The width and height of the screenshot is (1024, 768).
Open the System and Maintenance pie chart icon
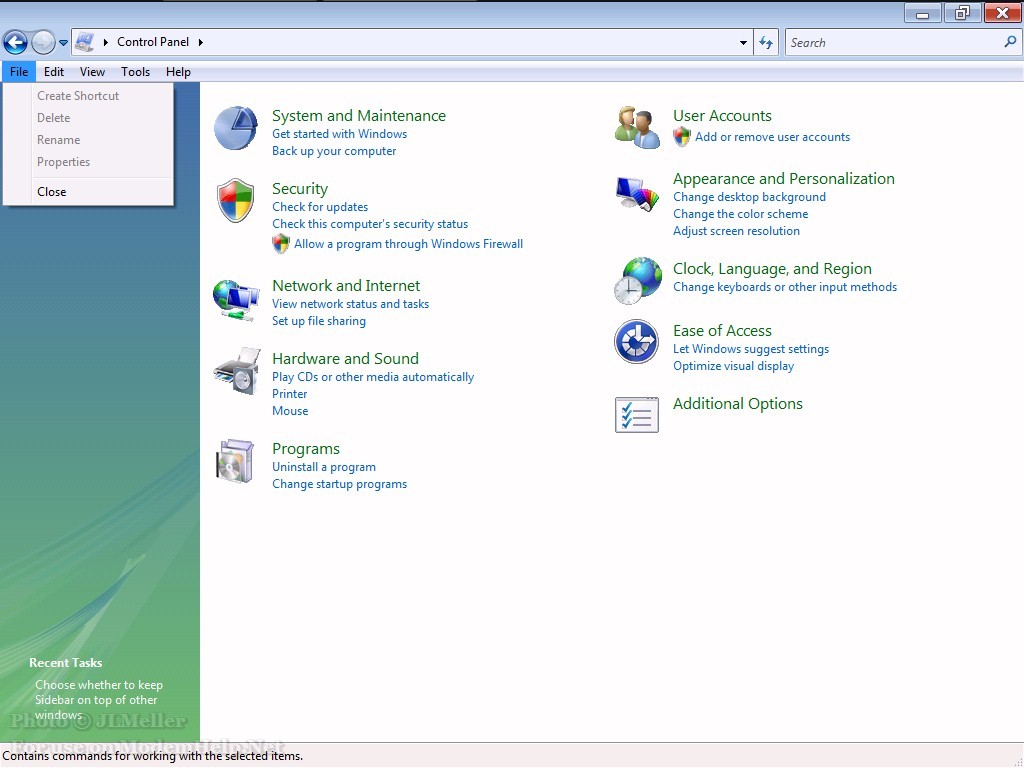(x=236, y=128)
